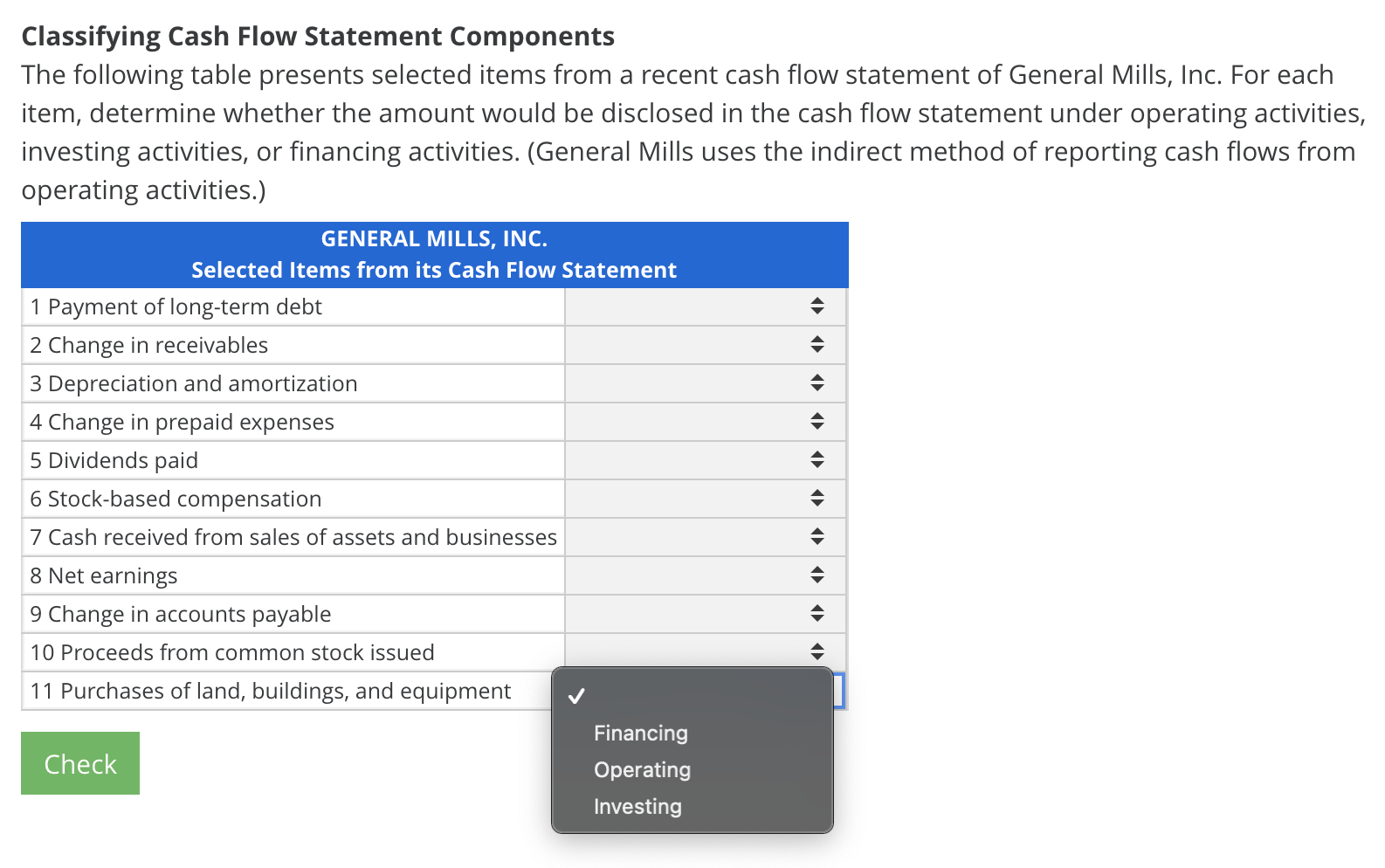Open the selector for Depreciation and amortization
The image size is (1385, 868).
pyautogui.click(x=817, y=383)
